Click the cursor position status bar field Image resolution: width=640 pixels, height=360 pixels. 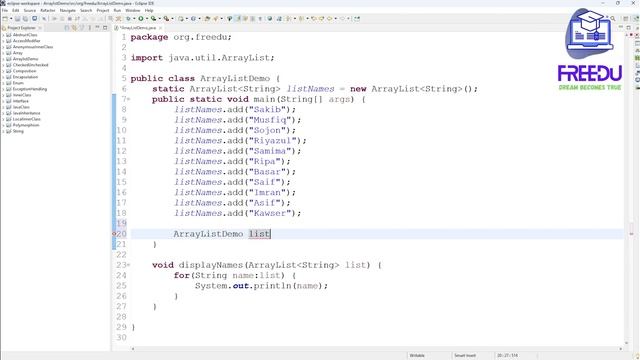pyautogui.click(x=507, y=356)
